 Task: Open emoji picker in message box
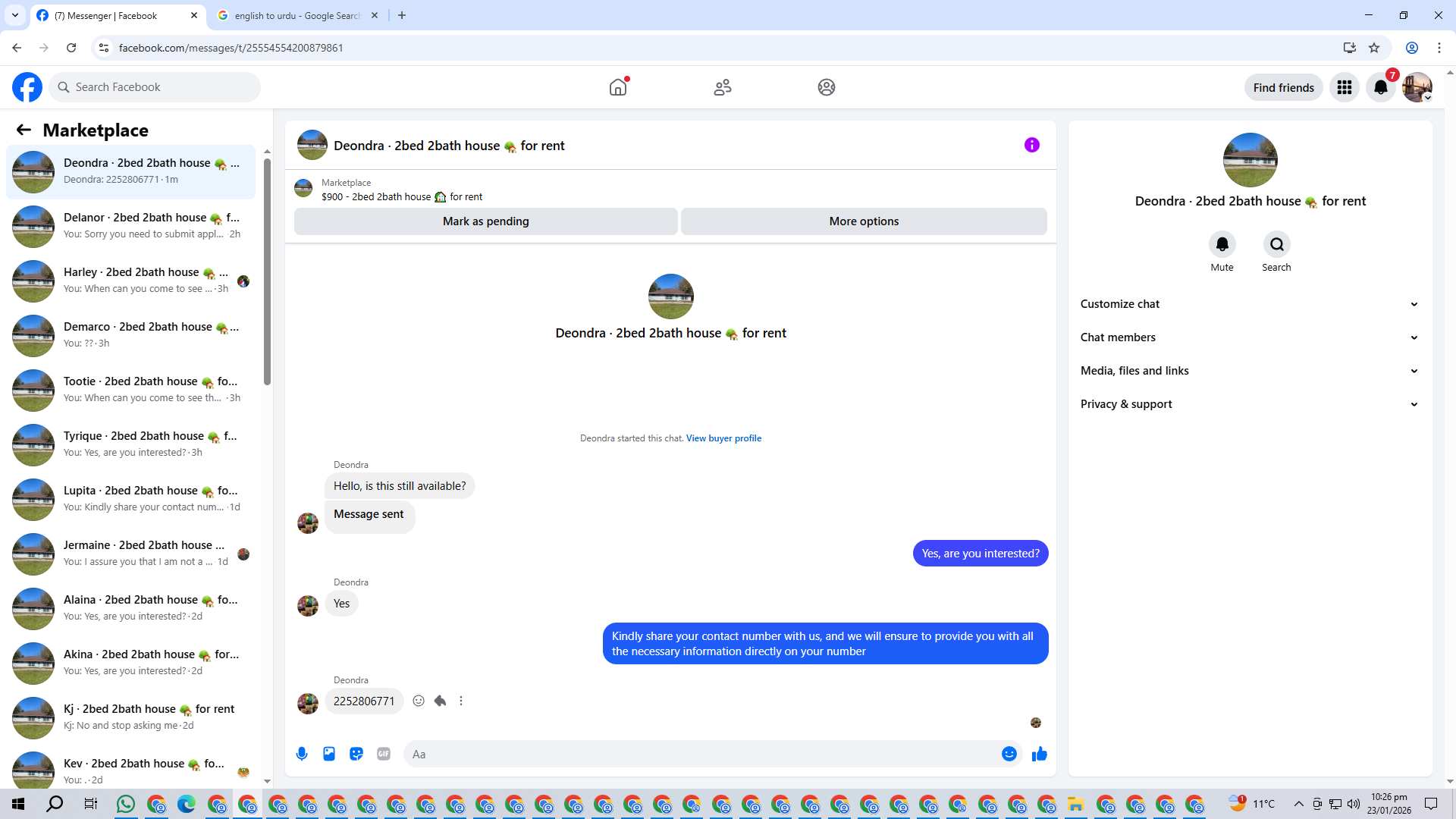click(x=1009, y=754)
